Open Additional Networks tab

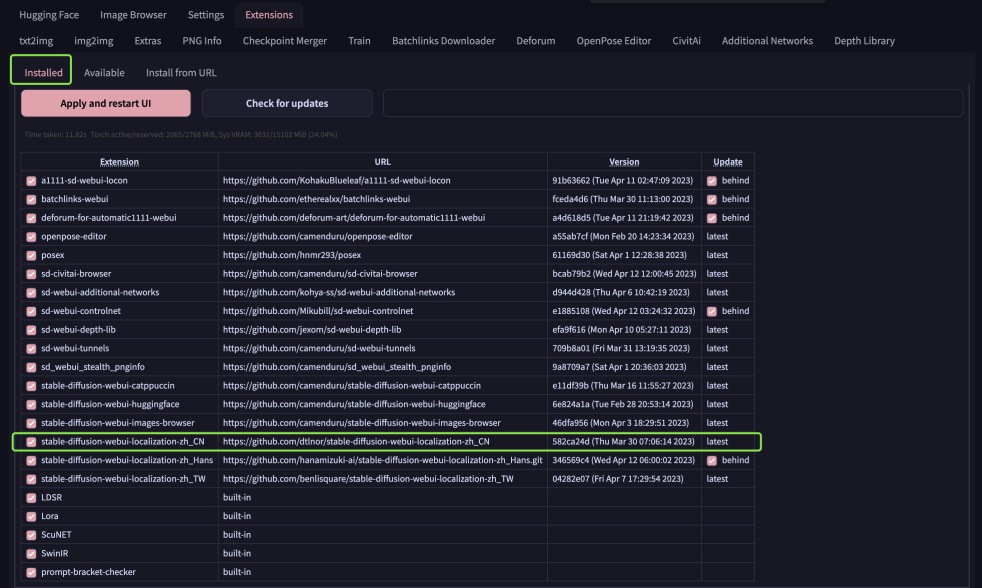tap(767, 41)
